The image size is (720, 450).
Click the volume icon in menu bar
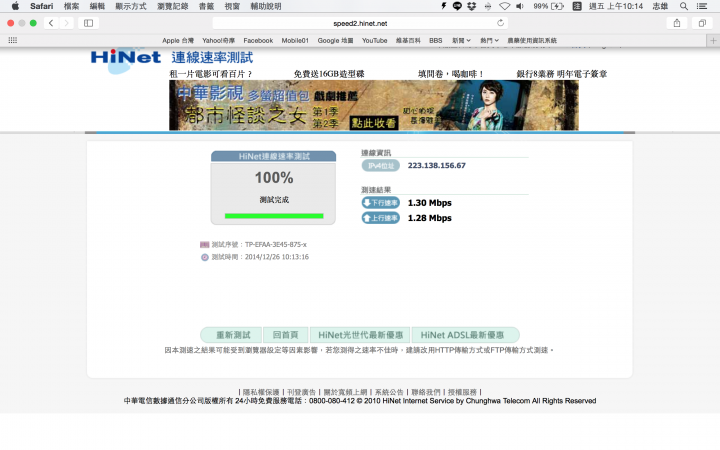point(520,6)
